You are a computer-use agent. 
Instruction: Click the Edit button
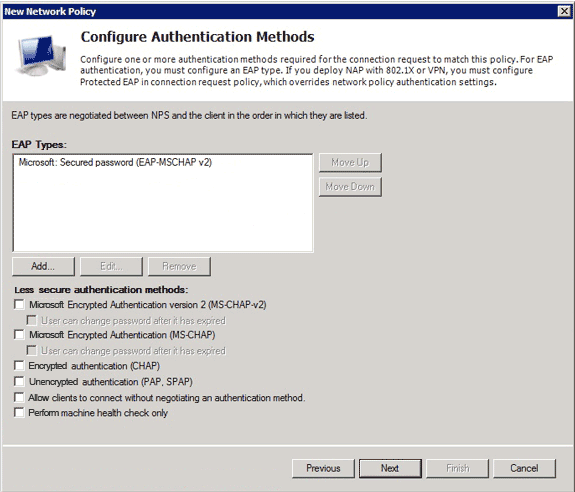click(x=111, y=266)
